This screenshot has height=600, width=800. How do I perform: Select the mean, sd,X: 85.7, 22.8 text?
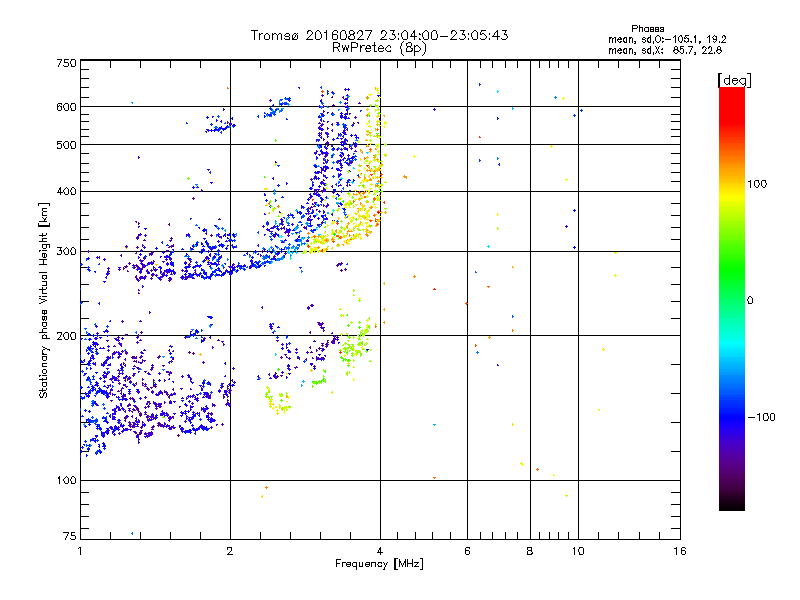tap(667, 51)
